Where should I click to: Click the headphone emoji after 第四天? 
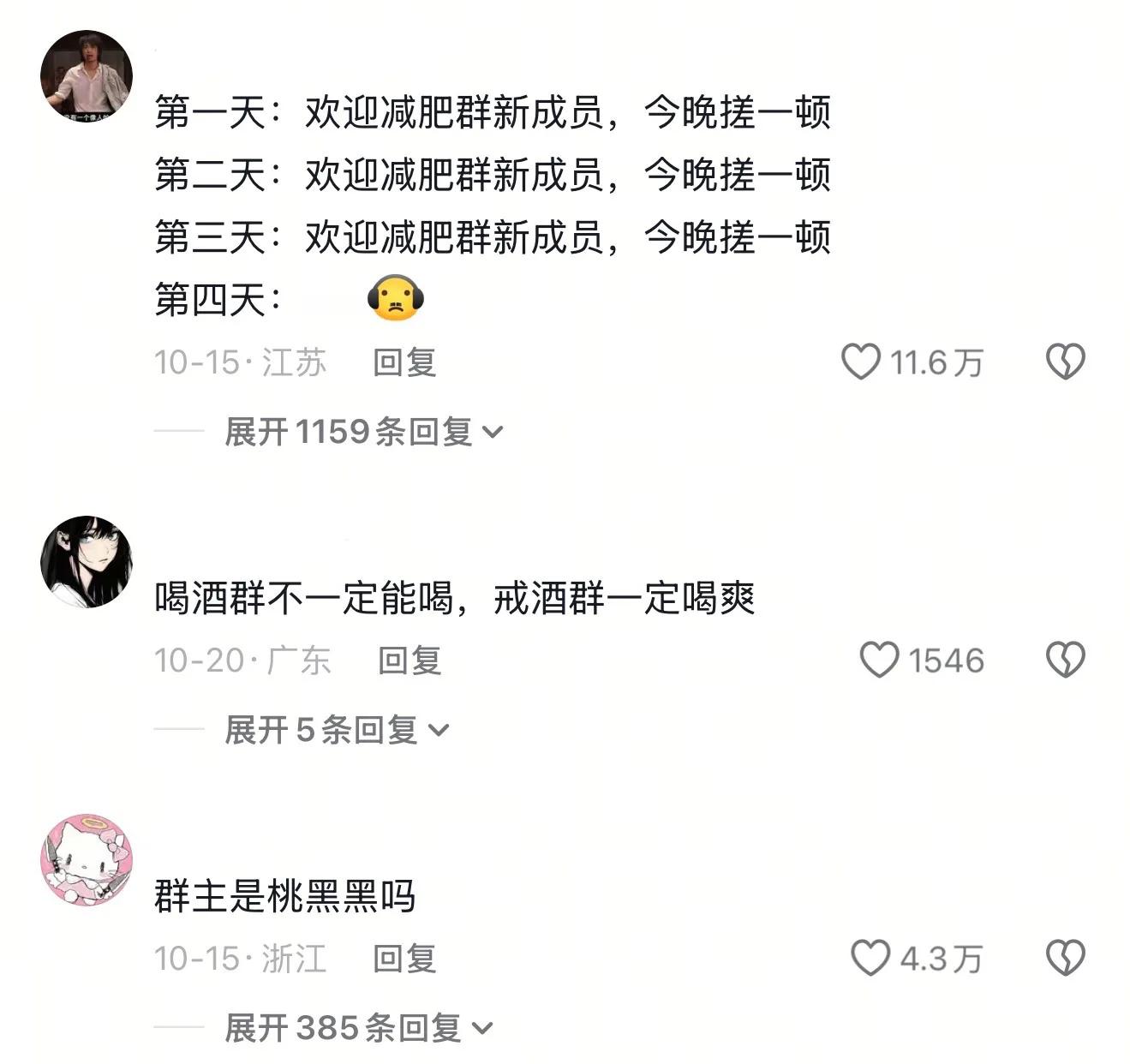[x=396, y=299]
